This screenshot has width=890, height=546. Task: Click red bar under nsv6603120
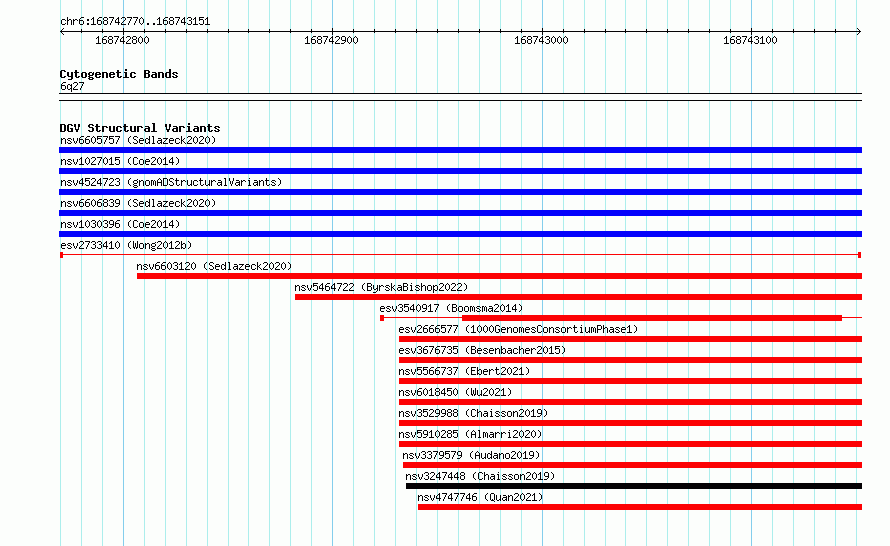click(x=499, y=276)
